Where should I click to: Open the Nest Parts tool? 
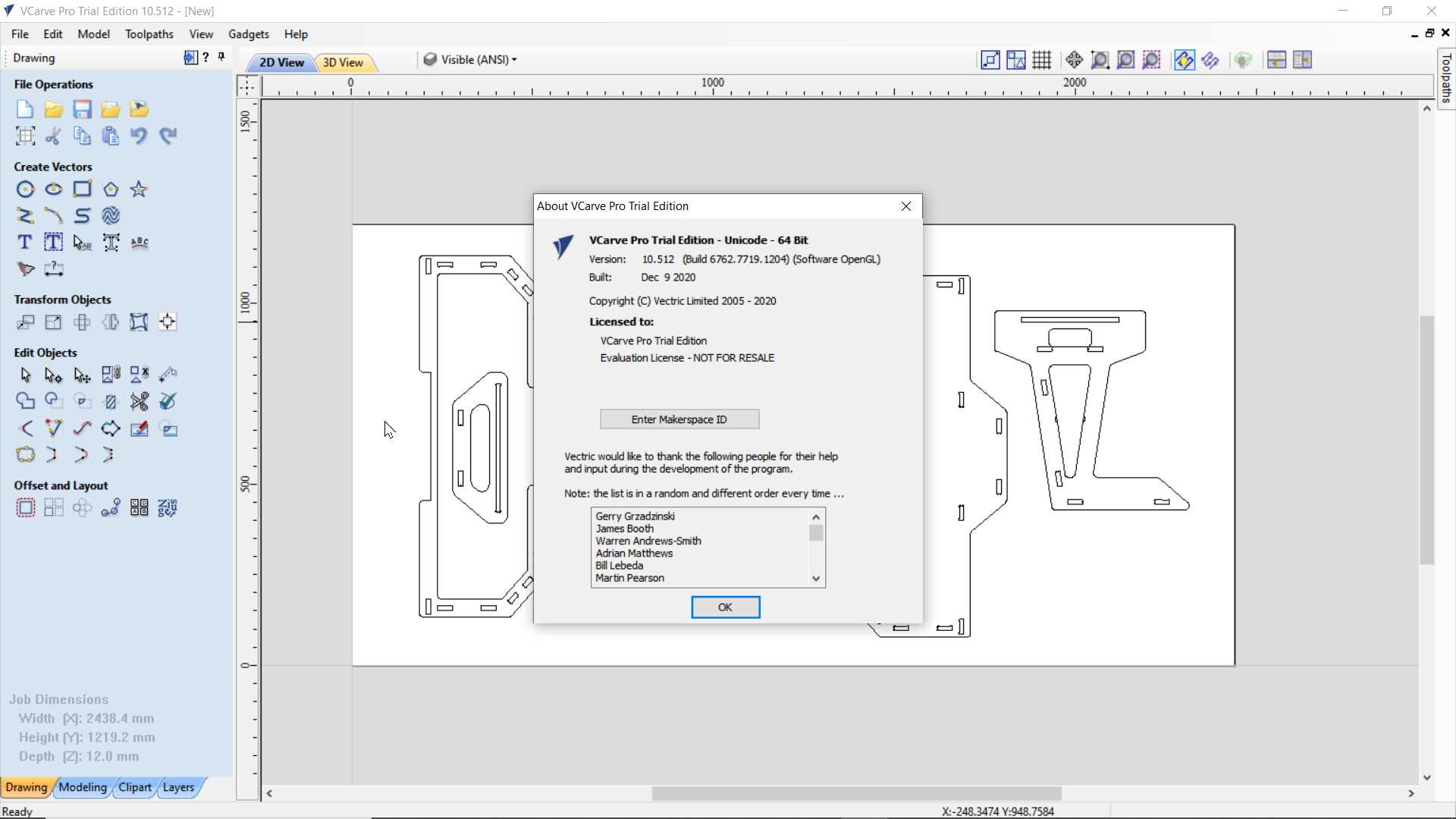point(168,508)
